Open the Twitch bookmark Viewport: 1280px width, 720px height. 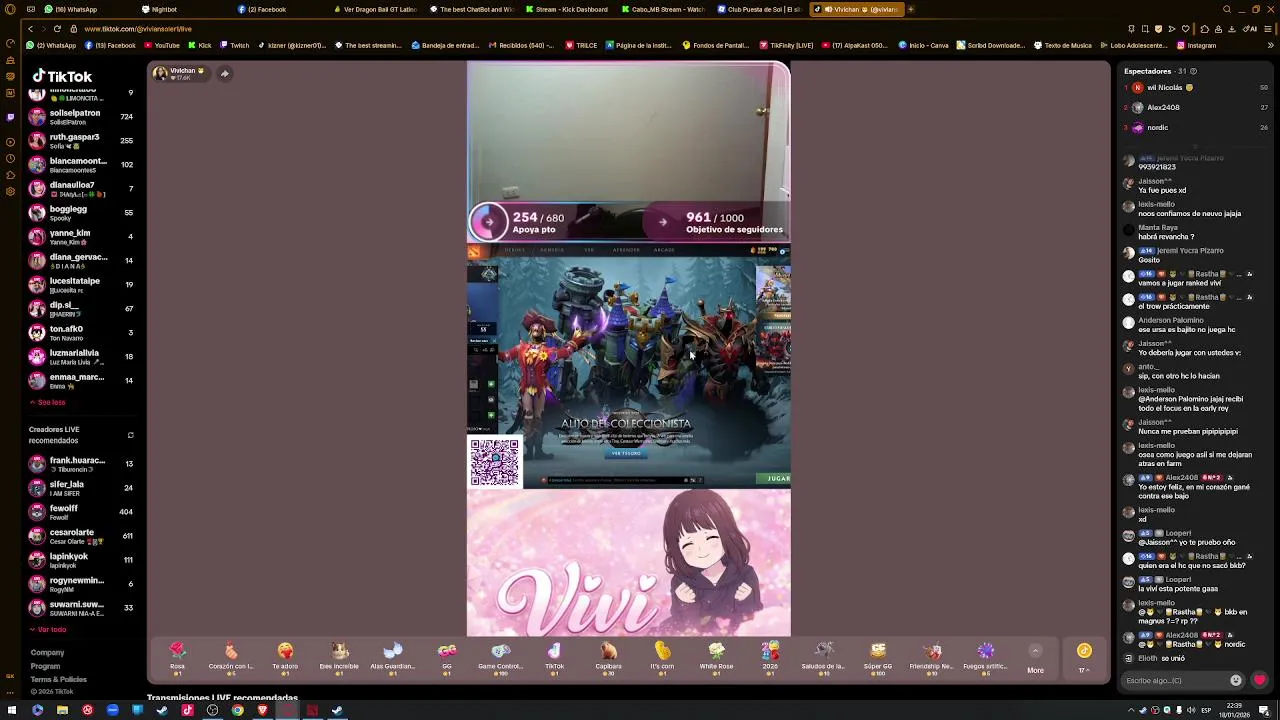(235, 45)
